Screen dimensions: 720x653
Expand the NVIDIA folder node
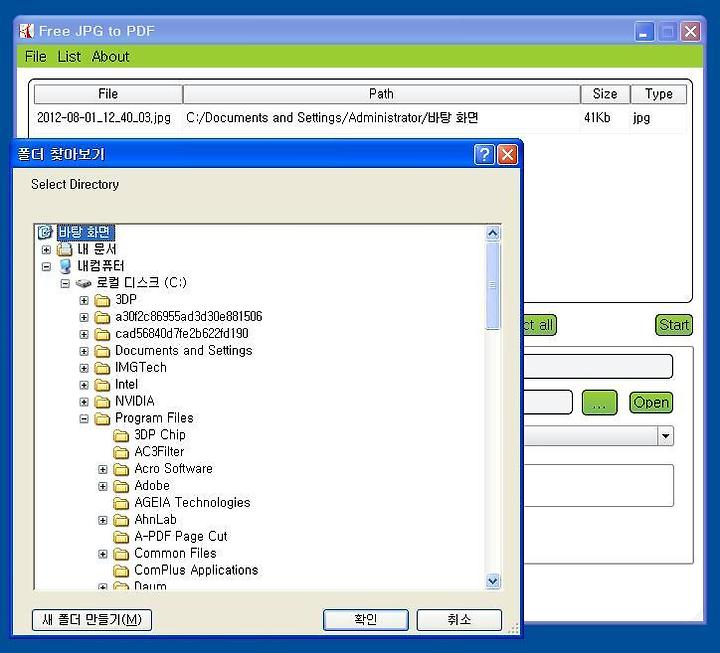[x=84, y=402]
